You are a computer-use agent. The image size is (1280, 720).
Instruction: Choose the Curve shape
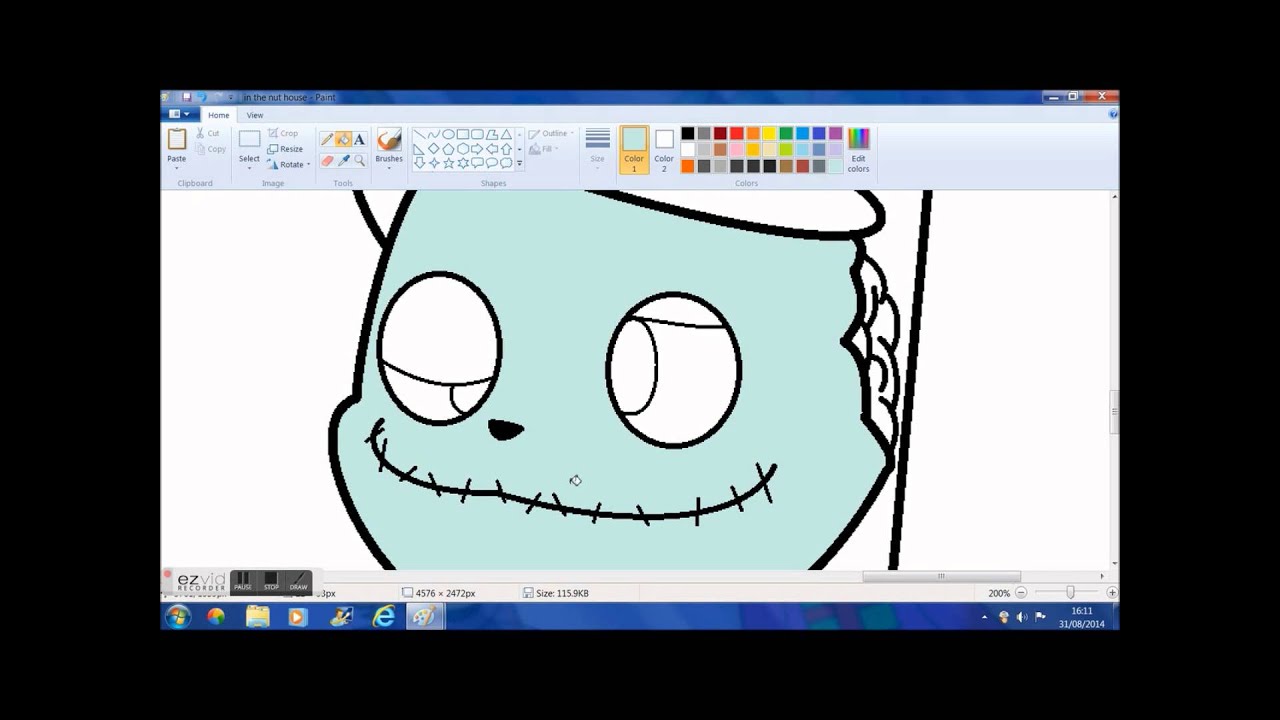[x=434, y=134]
